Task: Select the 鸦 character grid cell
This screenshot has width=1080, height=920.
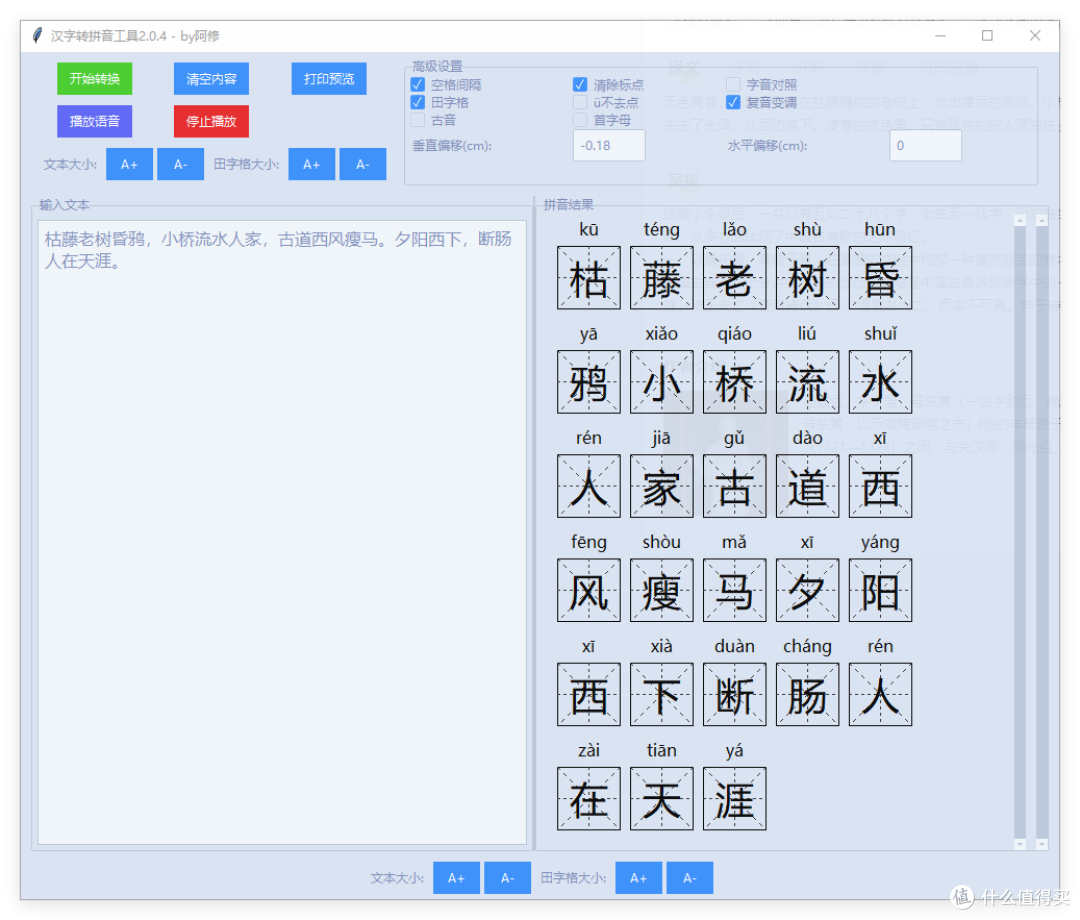Action: click(589, 382)
